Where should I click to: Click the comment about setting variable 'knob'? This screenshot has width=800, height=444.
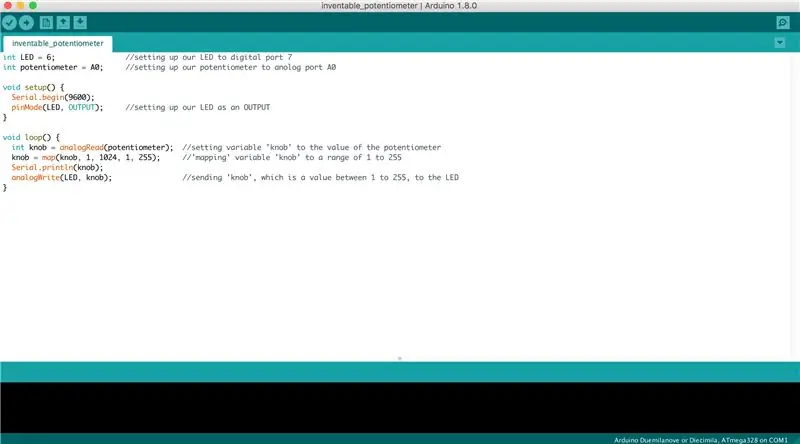(x=312, y=147)
